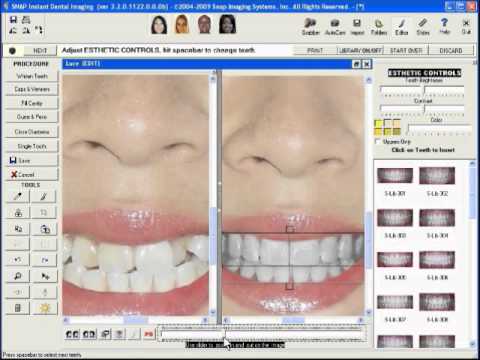Pick the olive color swatch
480x360 pixels.
click(397, 132)
